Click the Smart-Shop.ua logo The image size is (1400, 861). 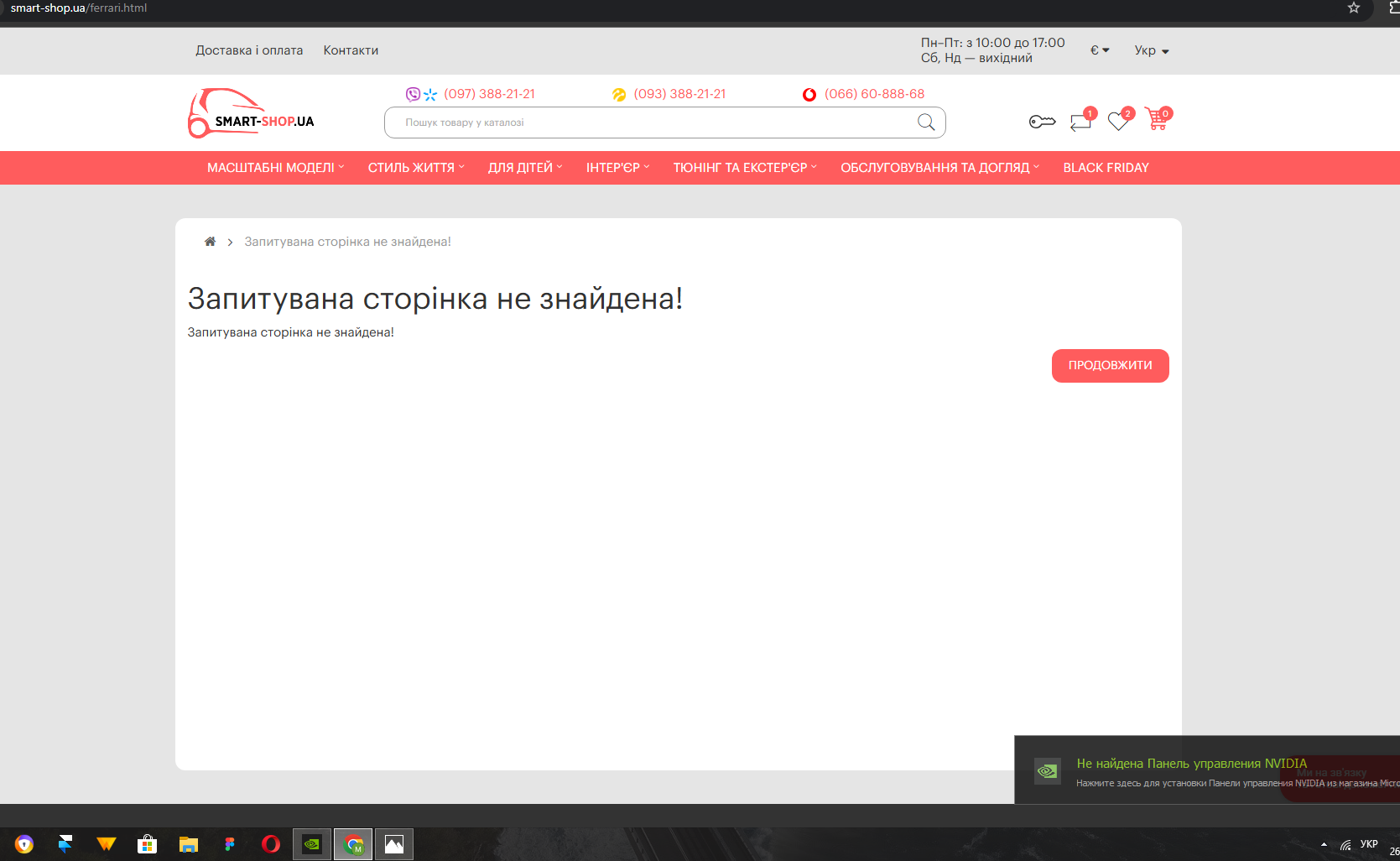tap(252, 114)
